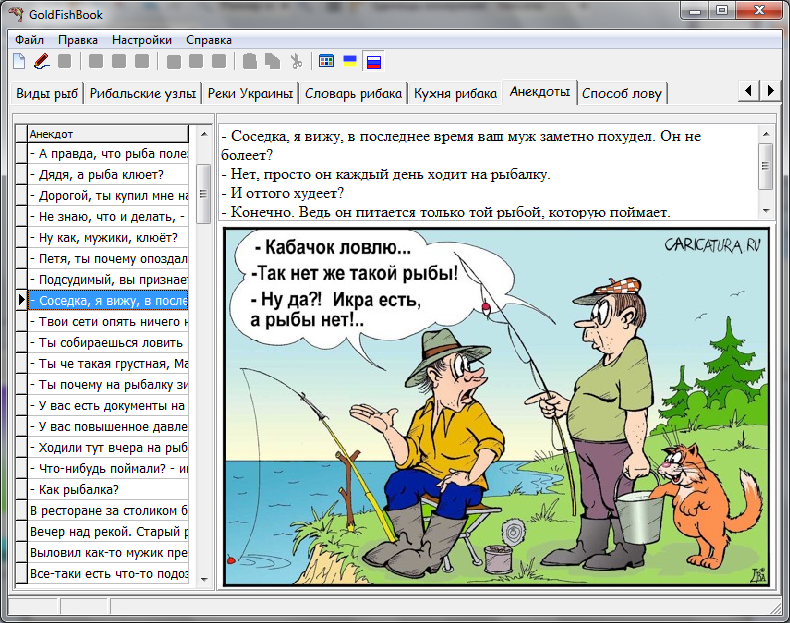Select row "- Ты че такая грустная, Ма"

point(108,364)
